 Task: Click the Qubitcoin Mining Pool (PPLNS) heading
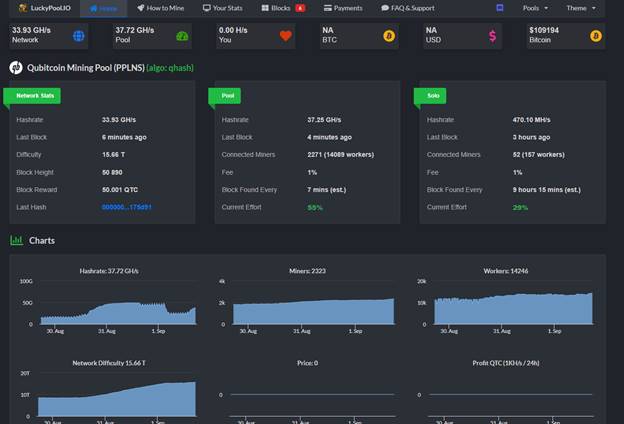coord(86,68)
